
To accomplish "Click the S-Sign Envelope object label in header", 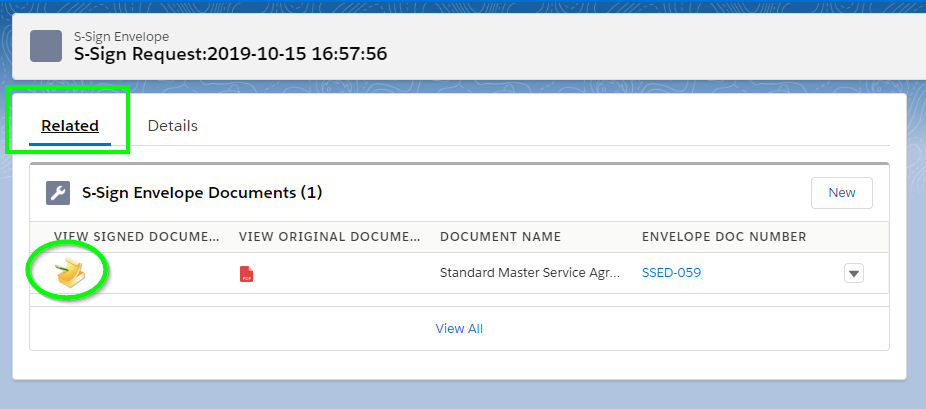I will click(x=121, y=36).
